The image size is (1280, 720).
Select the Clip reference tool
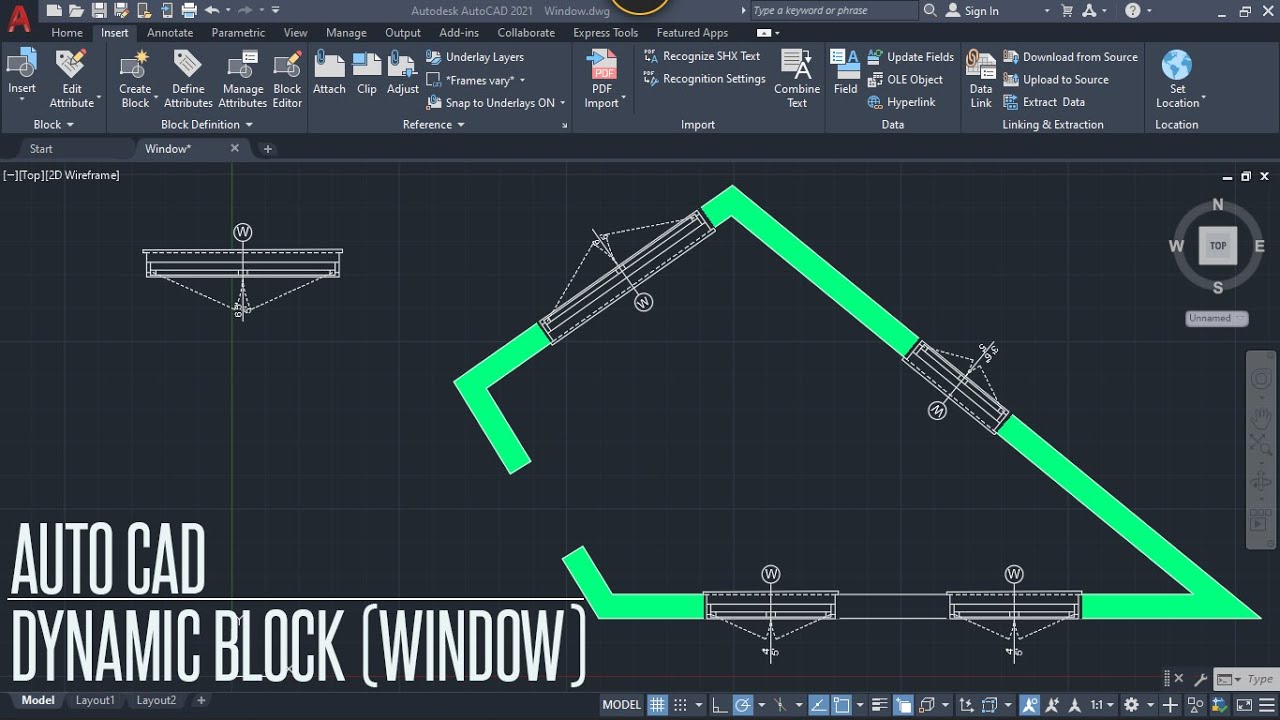[367, 72]
